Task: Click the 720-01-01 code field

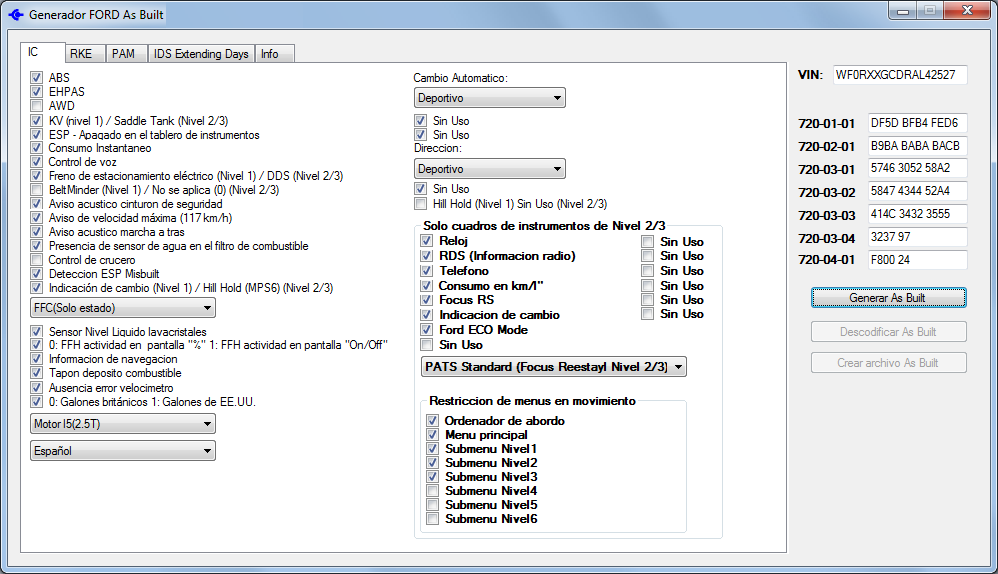Action: click(917, 123)
